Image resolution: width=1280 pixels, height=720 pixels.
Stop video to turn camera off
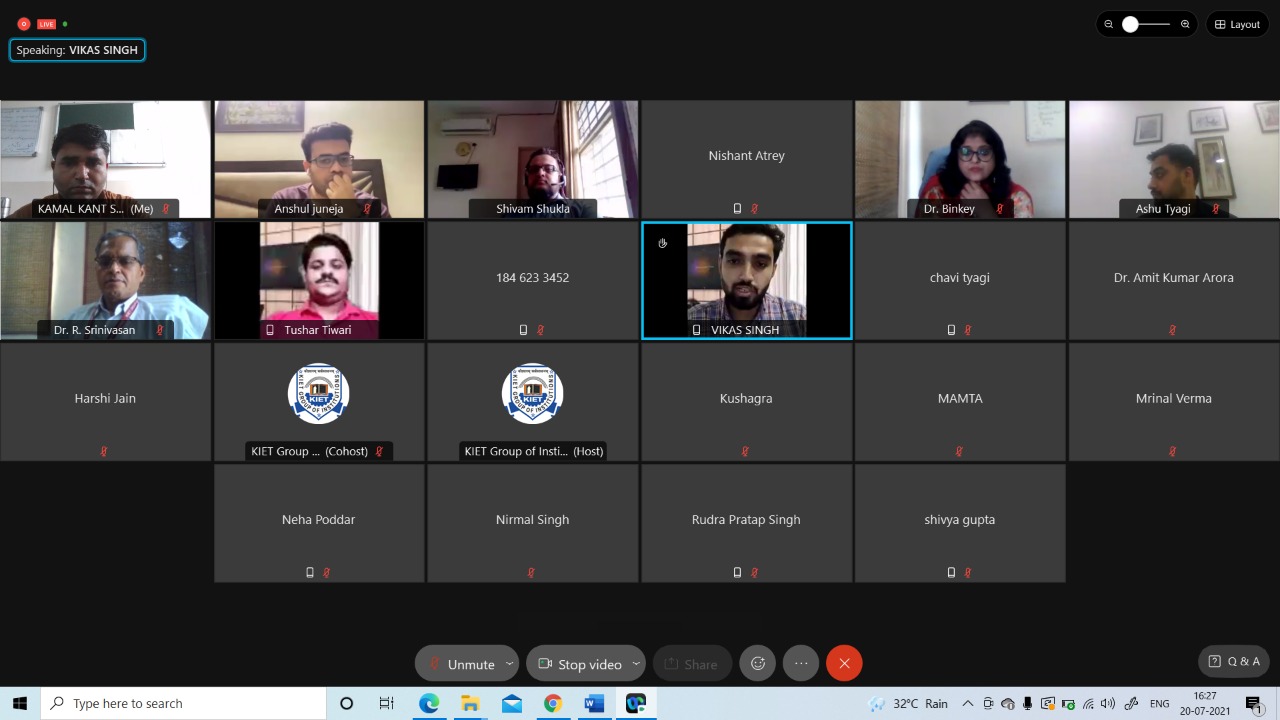(x=579, y=664)
